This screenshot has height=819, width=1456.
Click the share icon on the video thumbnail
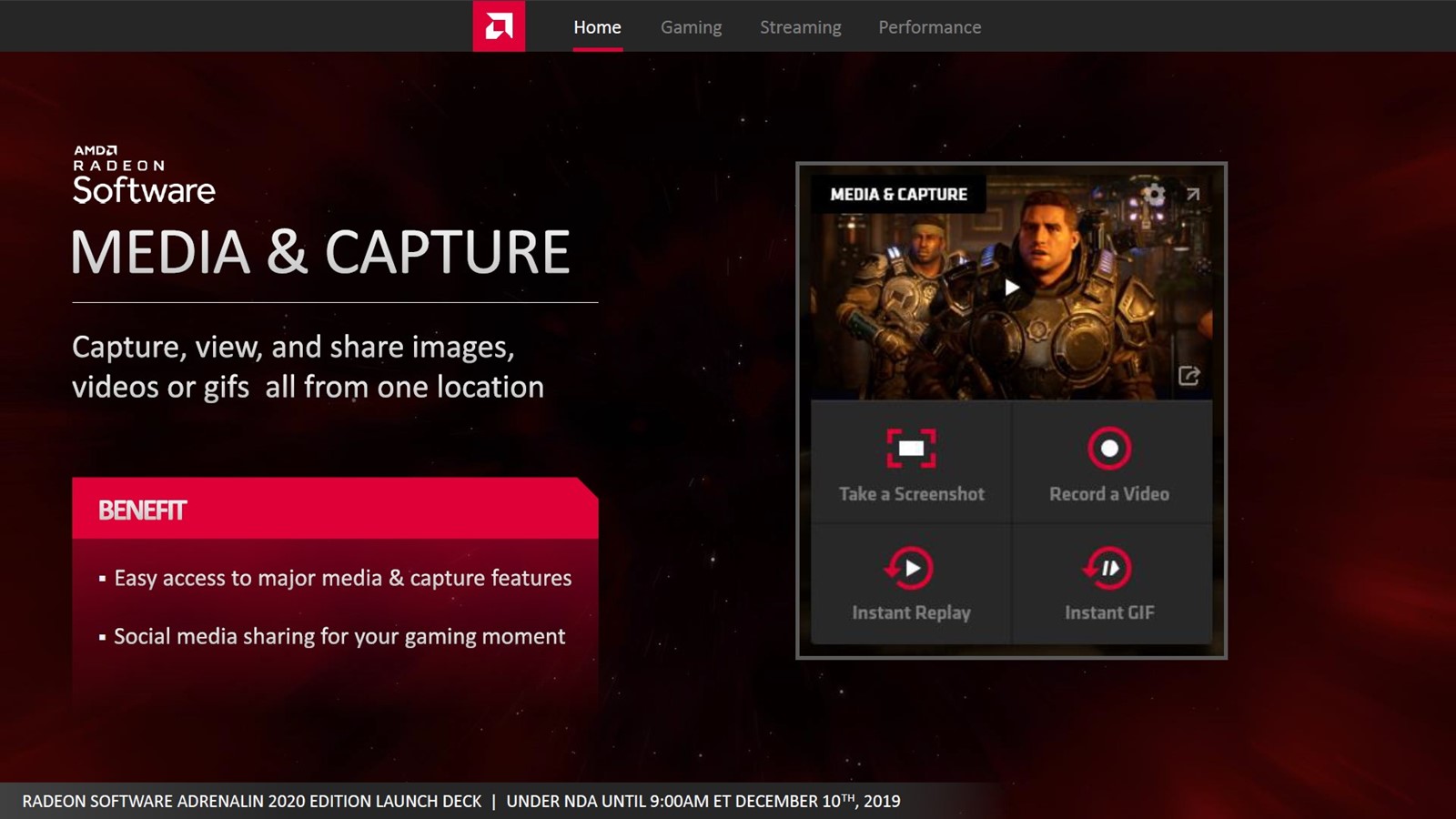(x=1189, y=375)
